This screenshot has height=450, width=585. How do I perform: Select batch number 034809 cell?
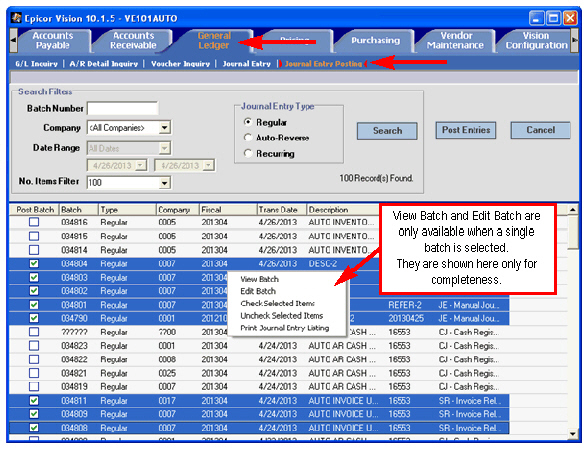[x=74, y=414]
